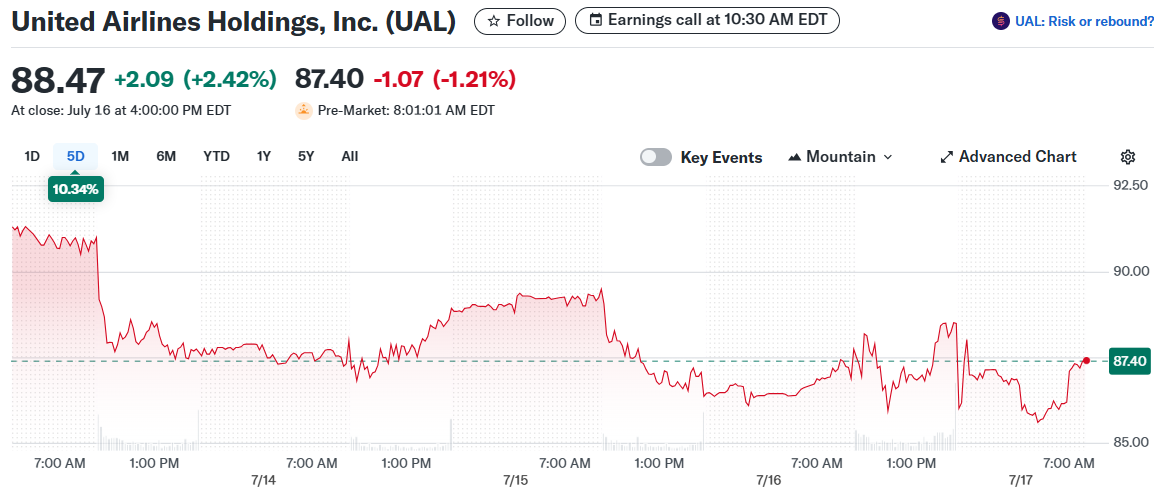Screen dimensions: 1157x493
Task: Click the red current price dot
Action: [1086, 360]
